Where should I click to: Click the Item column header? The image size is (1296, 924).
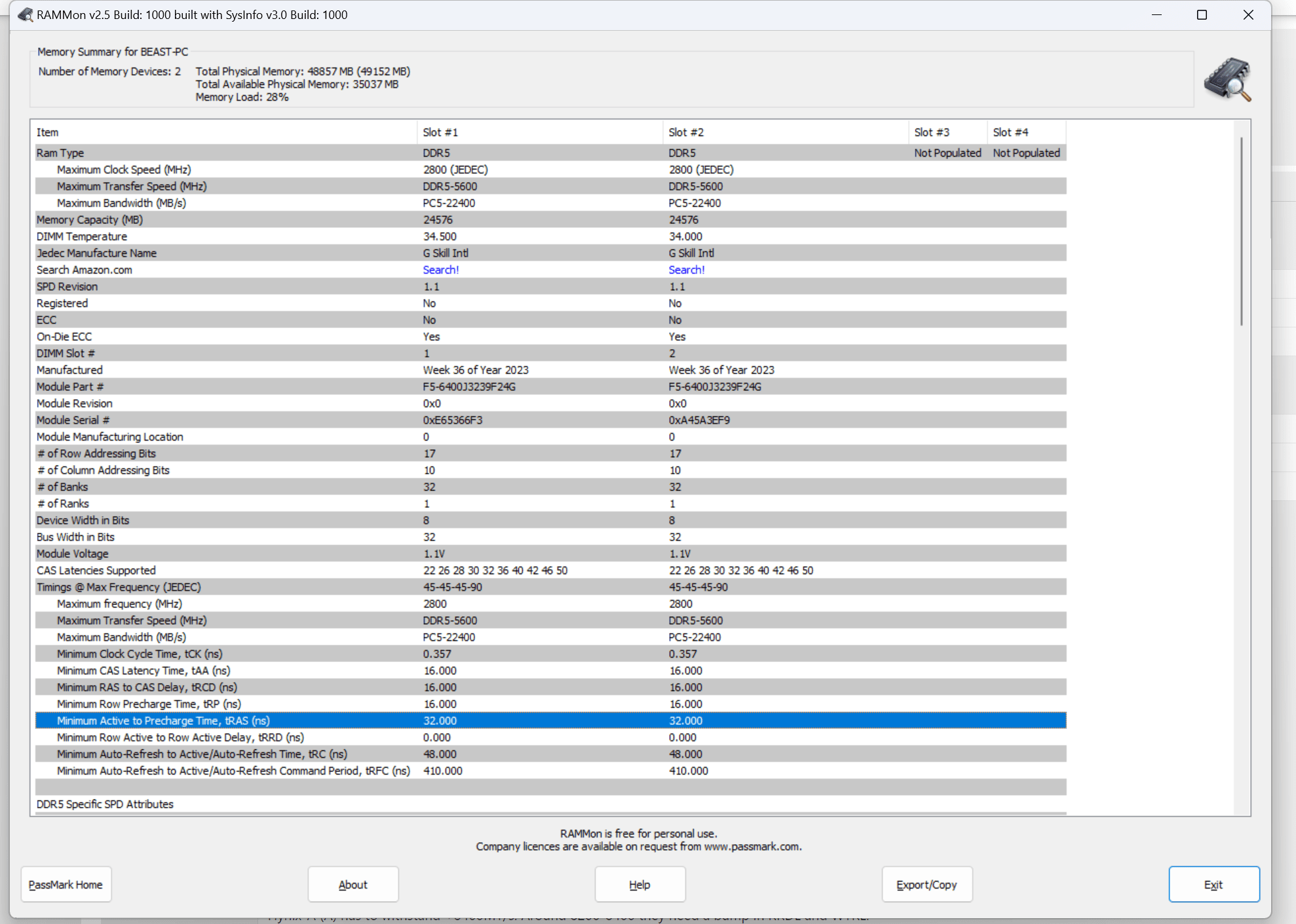pos(225,132)
